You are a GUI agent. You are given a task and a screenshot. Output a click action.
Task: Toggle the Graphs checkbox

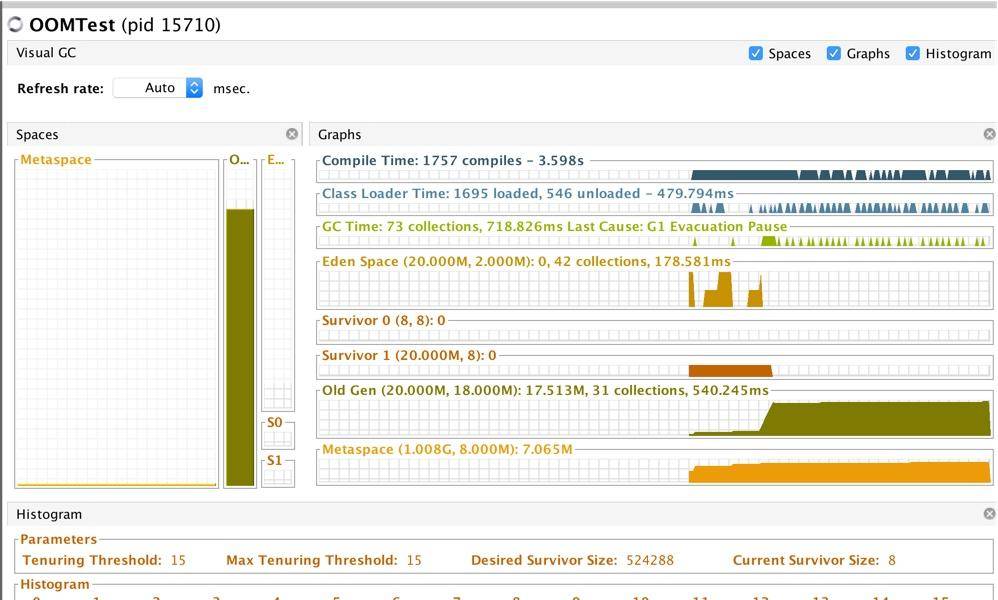(834, 54)
